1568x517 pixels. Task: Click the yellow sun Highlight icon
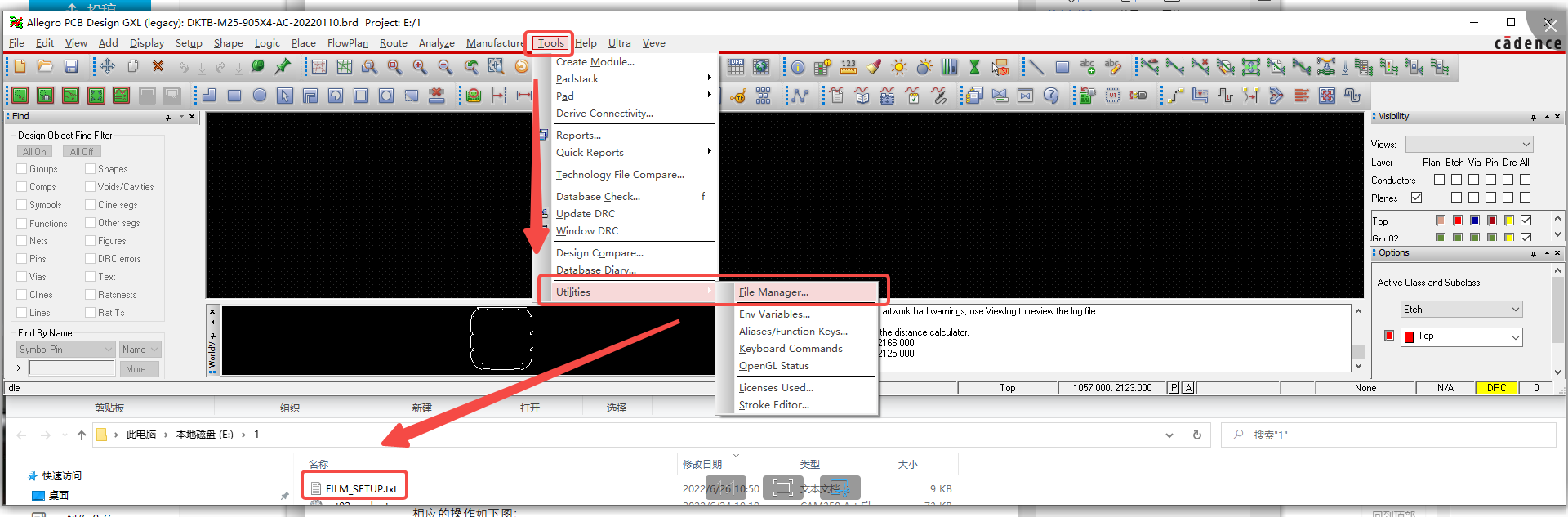point(899,67)
